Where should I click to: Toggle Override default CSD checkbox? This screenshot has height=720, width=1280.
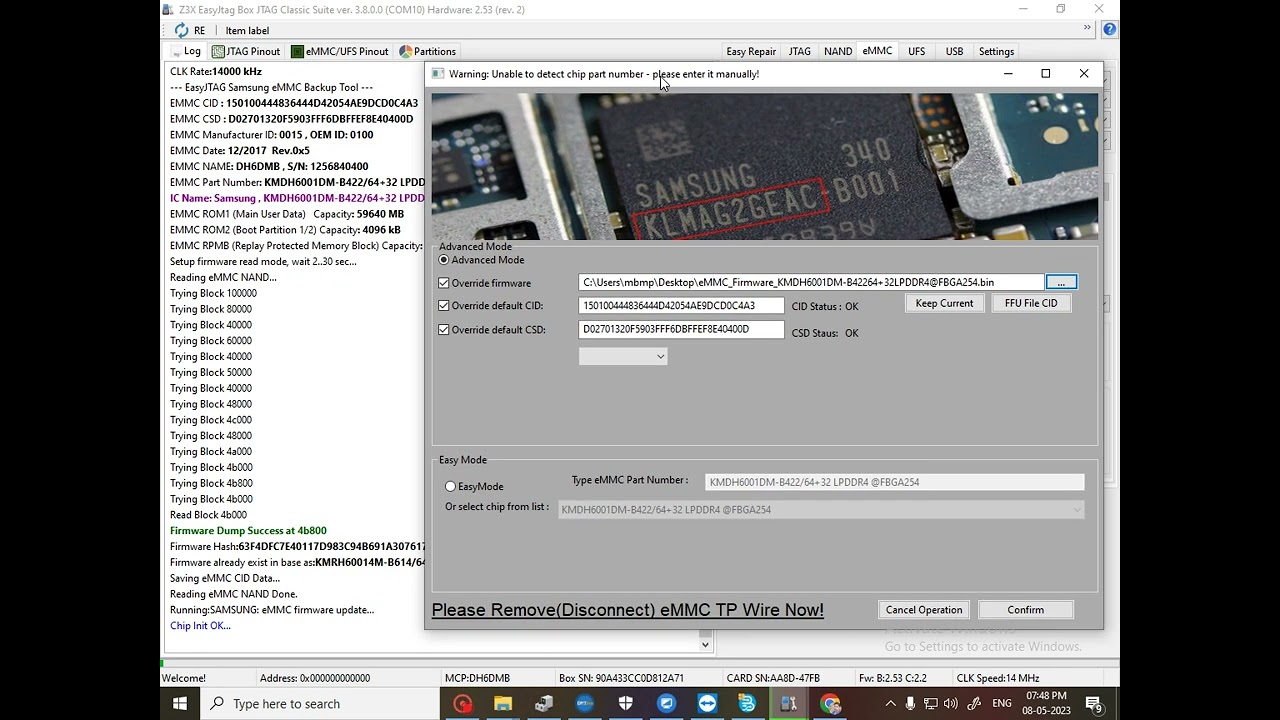pyautogui.click(x=444, y=330)
